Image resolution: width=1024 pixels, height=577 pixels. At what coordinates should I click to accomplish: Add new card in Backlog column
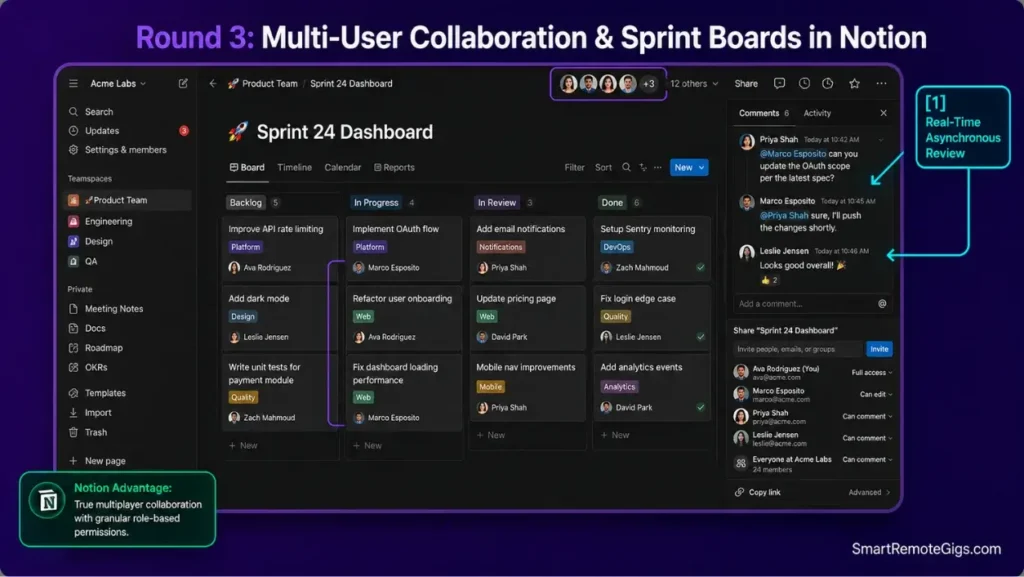[x=243, y=446]
